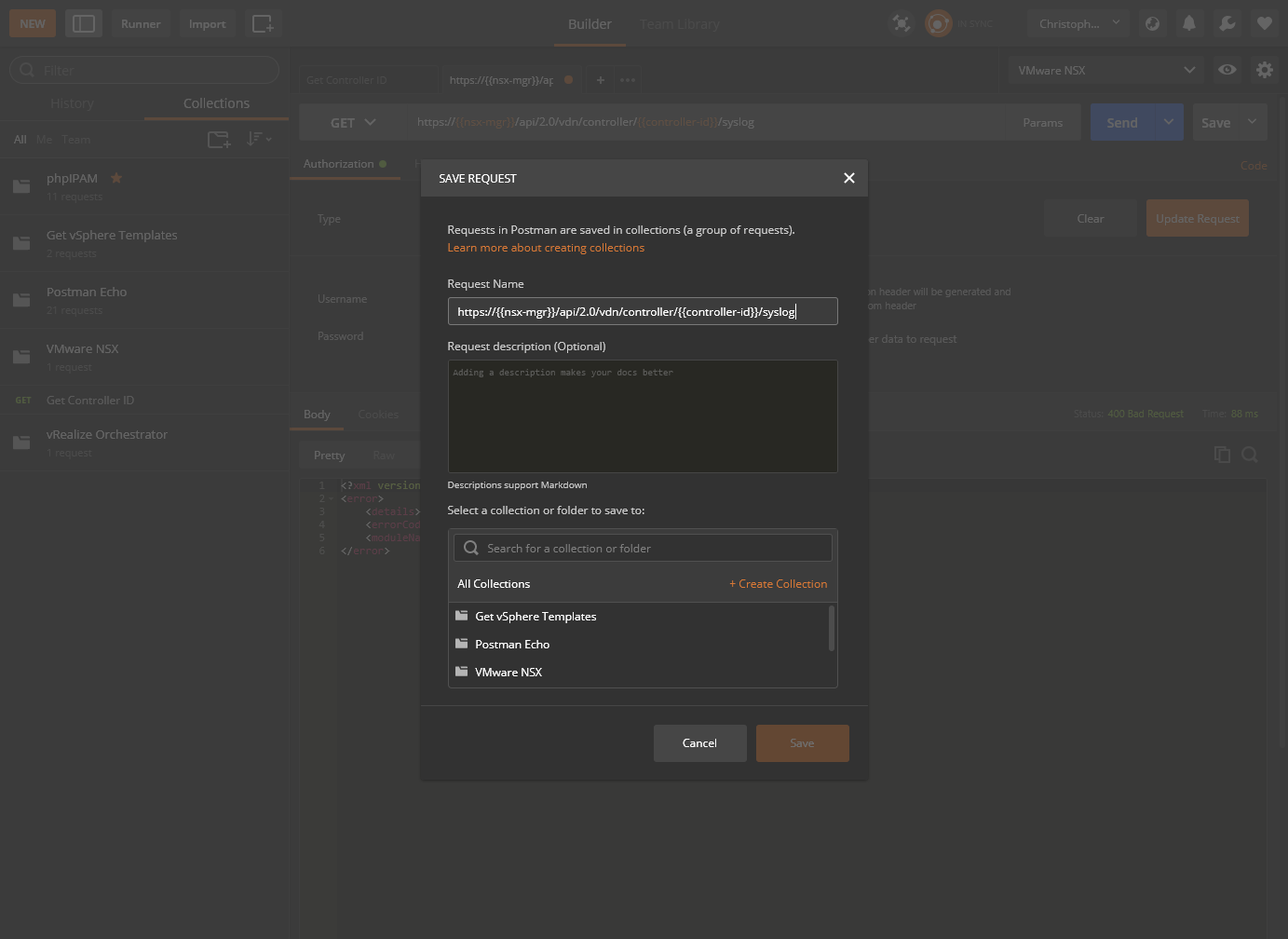
Task: Click the Save button in dialog footer
Action: [802, 743]
